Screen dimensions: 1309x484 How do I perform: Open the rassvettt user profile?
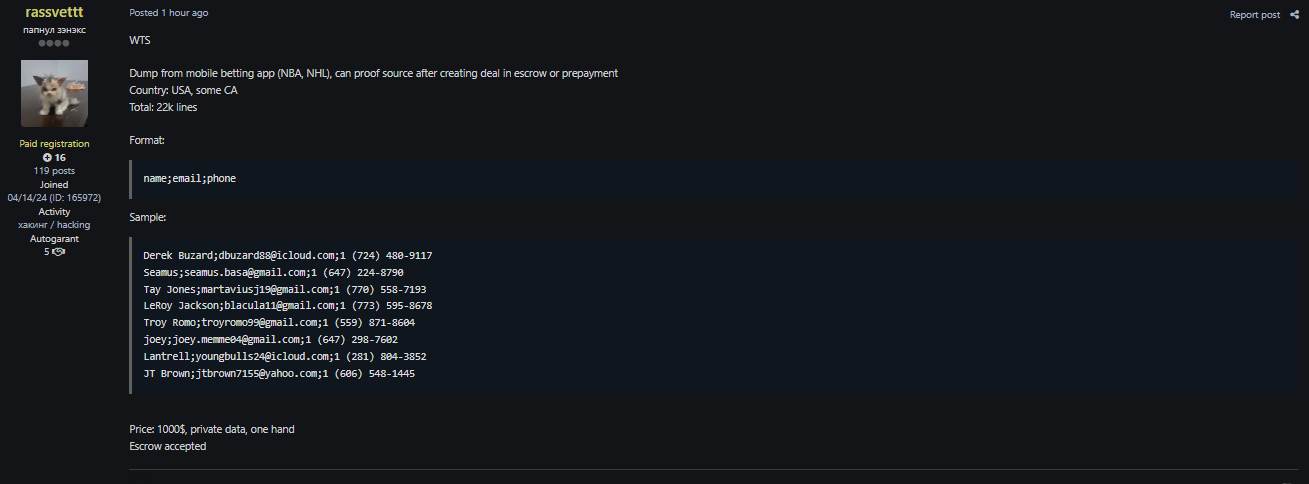[54, 12]
